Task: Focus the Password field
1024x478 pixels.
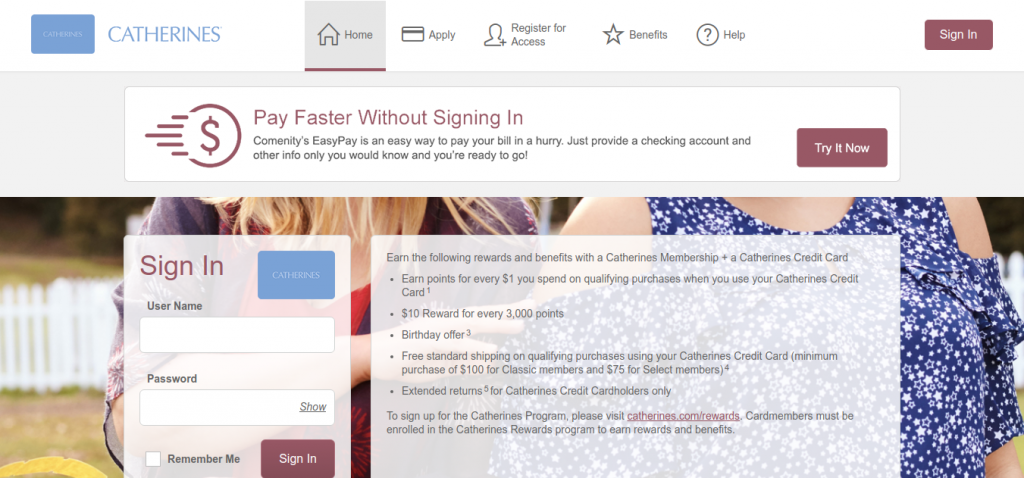Action: pyautogui.click(x=237, y=407)
